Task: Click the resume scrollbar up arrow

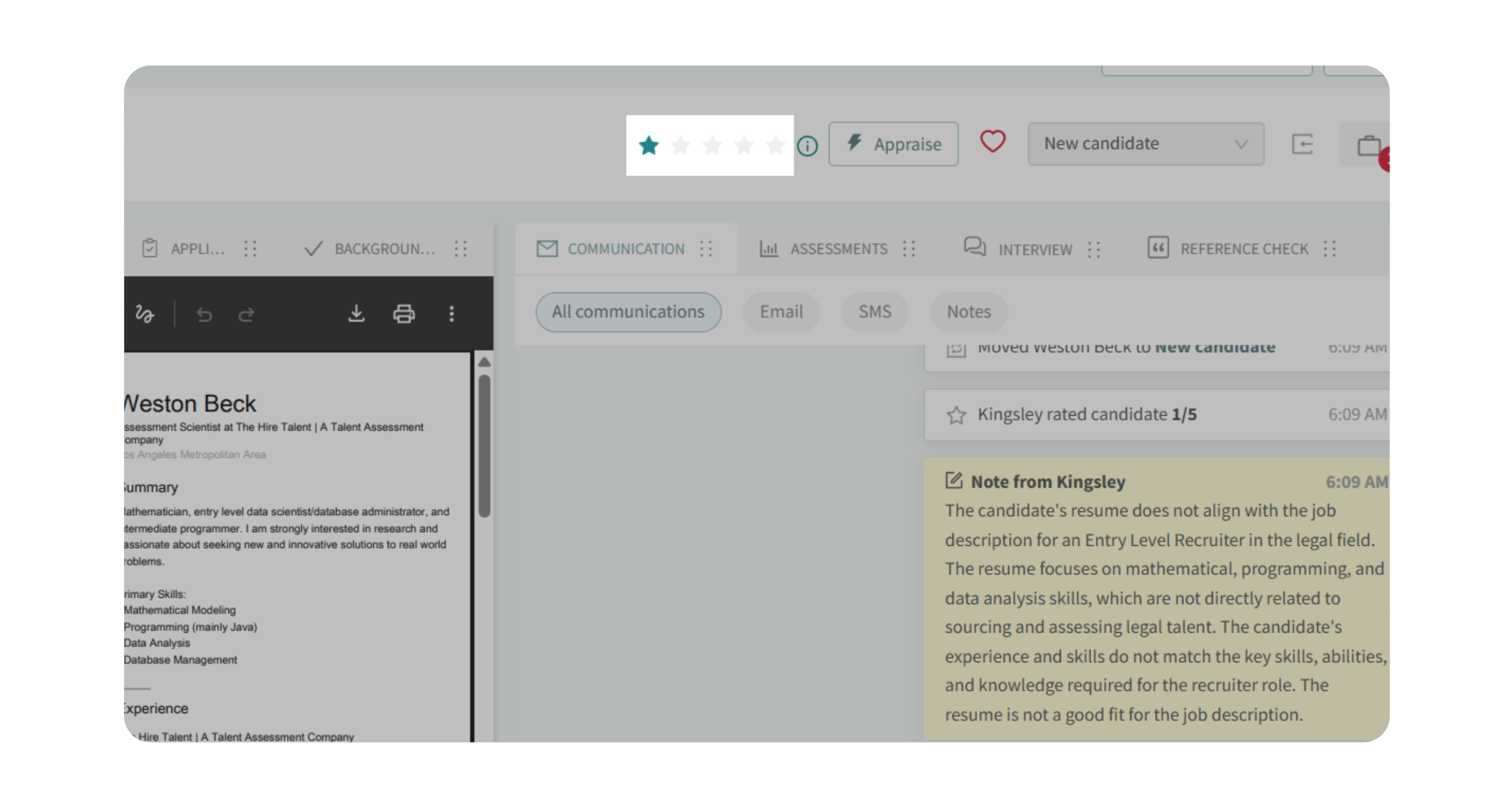Action: [x=484, y=363]
